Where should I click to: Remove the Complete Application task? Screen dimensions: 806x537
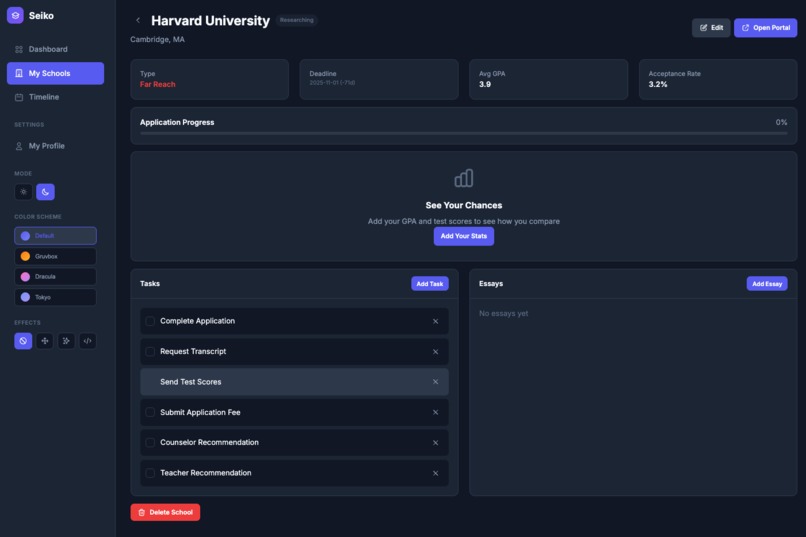tap(435, 321)
